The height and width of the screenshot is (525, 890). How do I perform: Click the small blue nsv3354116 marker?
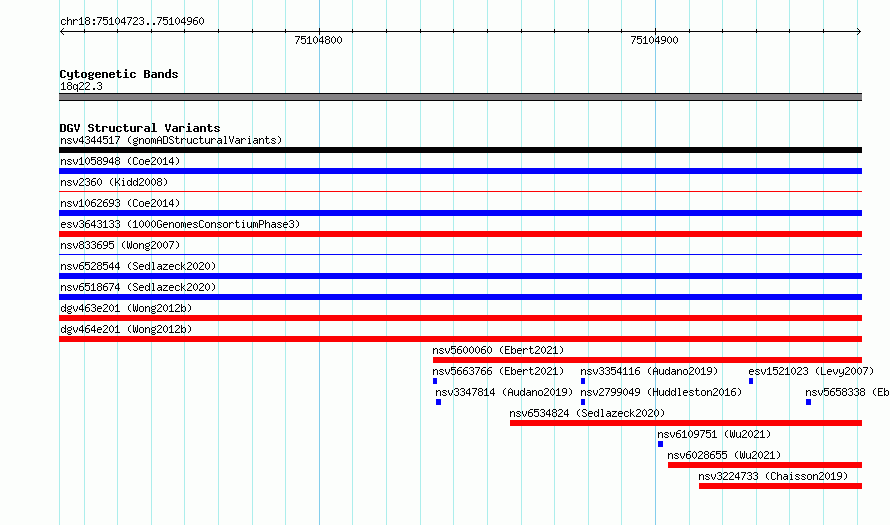tap(583, 381)
